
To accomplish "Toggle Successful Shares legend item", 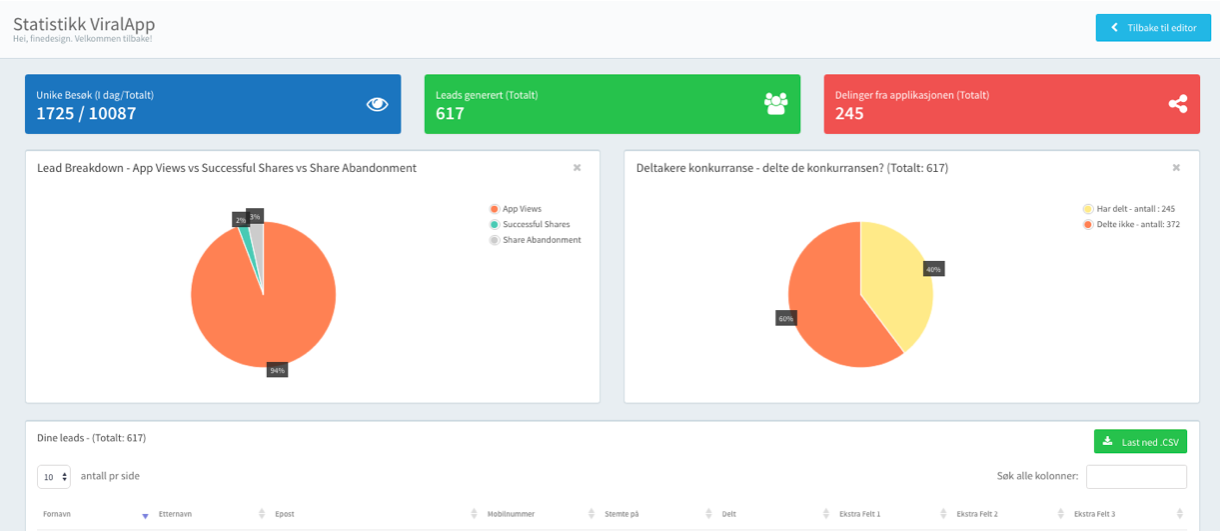I will click(x=529, y=224).
